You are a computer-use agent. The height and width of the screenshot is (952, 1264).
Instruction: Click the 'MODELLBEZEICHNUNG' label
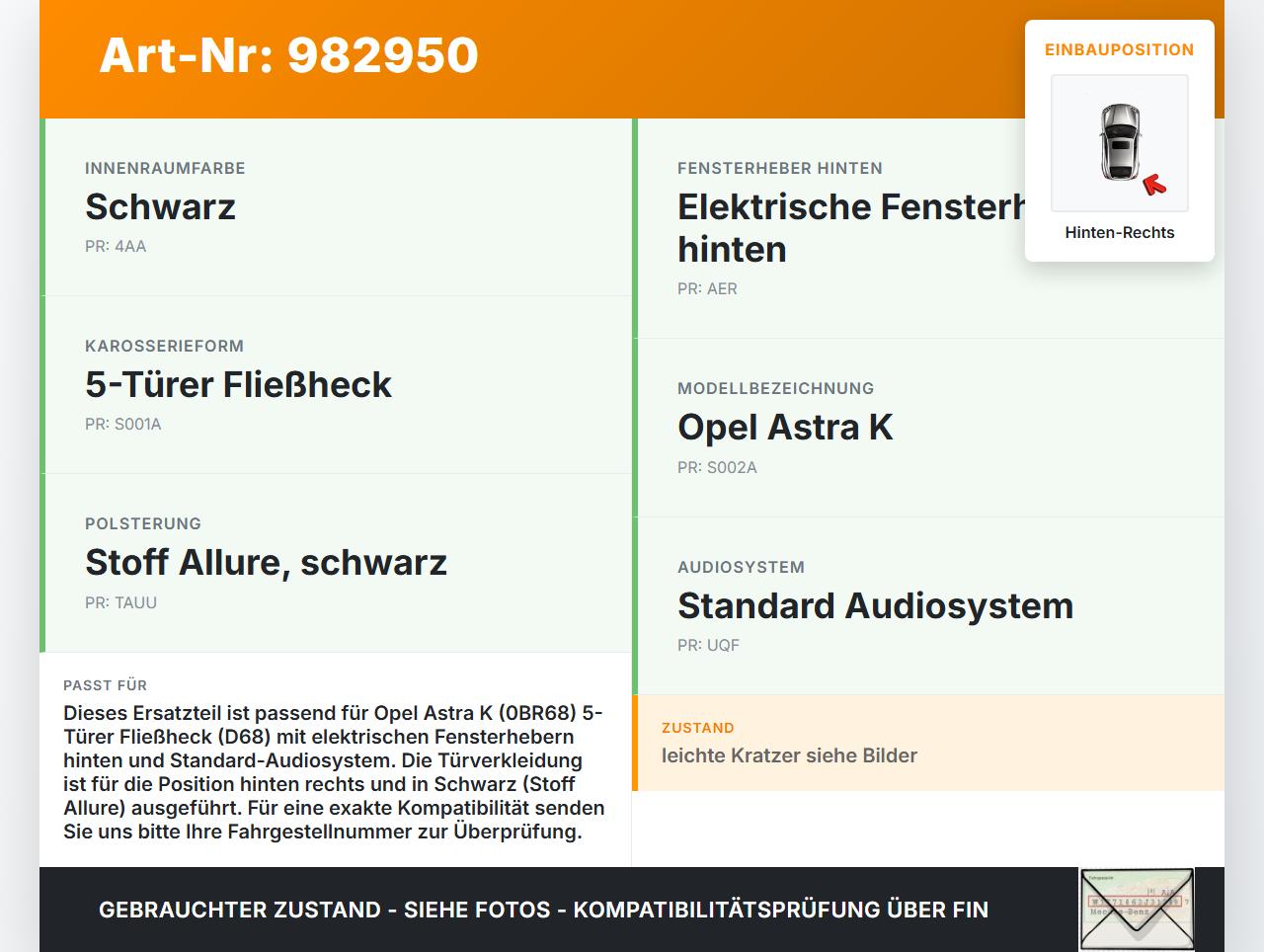[776, 388]
